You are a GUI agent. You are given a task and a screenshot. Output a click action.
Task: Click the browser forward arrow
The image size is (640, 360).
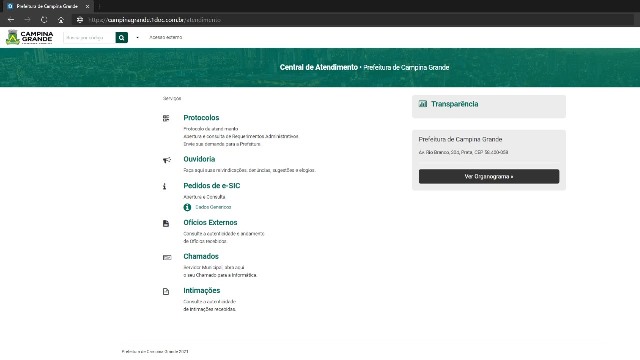pos(27,20)
